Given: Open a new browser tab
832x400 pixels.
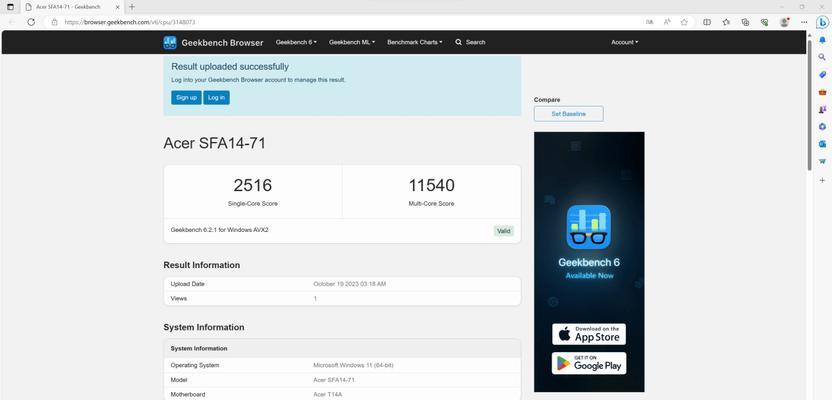Looking at the screenshot, I should [x=132, y=7].
